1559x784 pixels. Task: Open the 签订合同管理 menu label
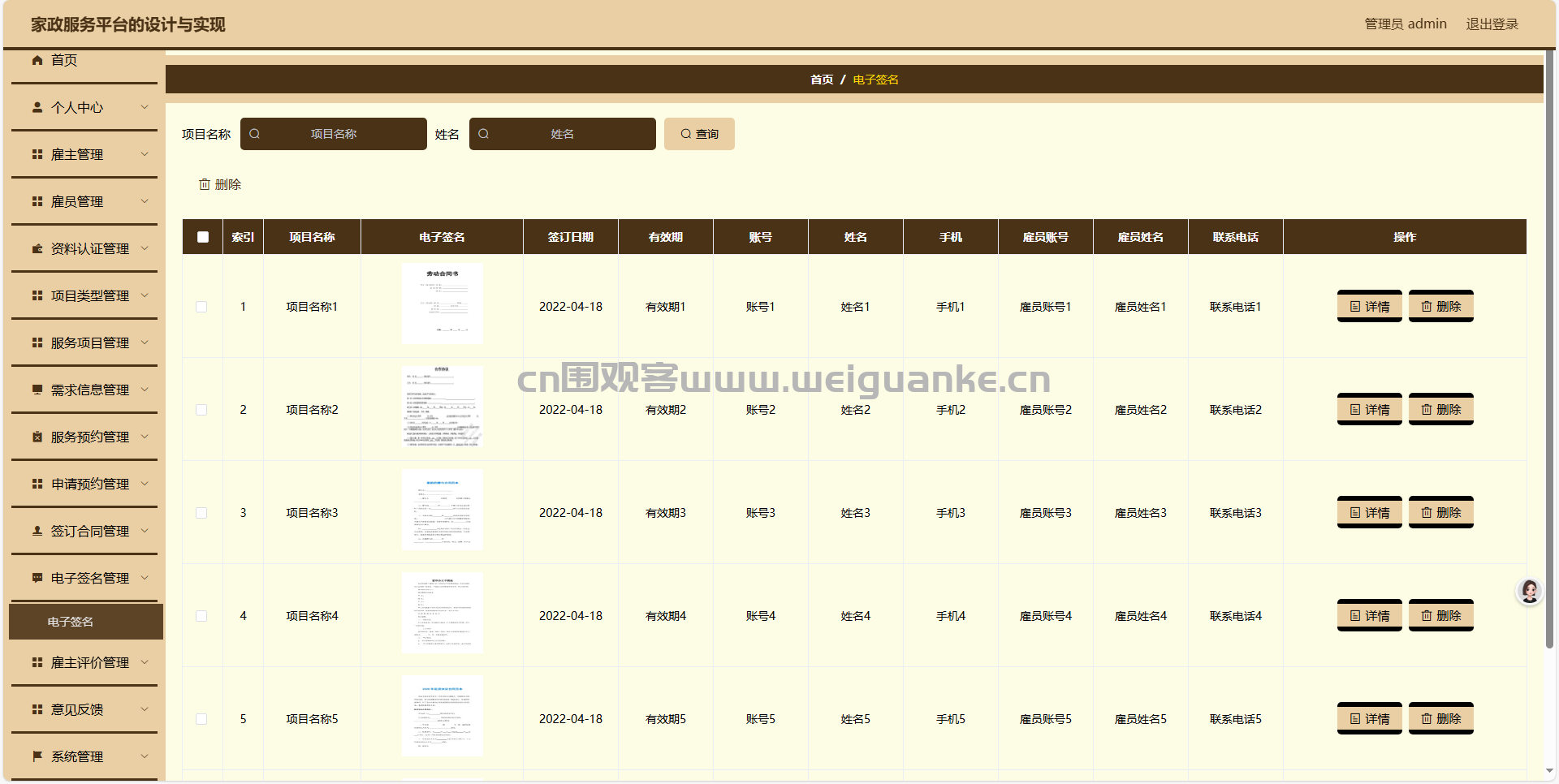(90, 531)
